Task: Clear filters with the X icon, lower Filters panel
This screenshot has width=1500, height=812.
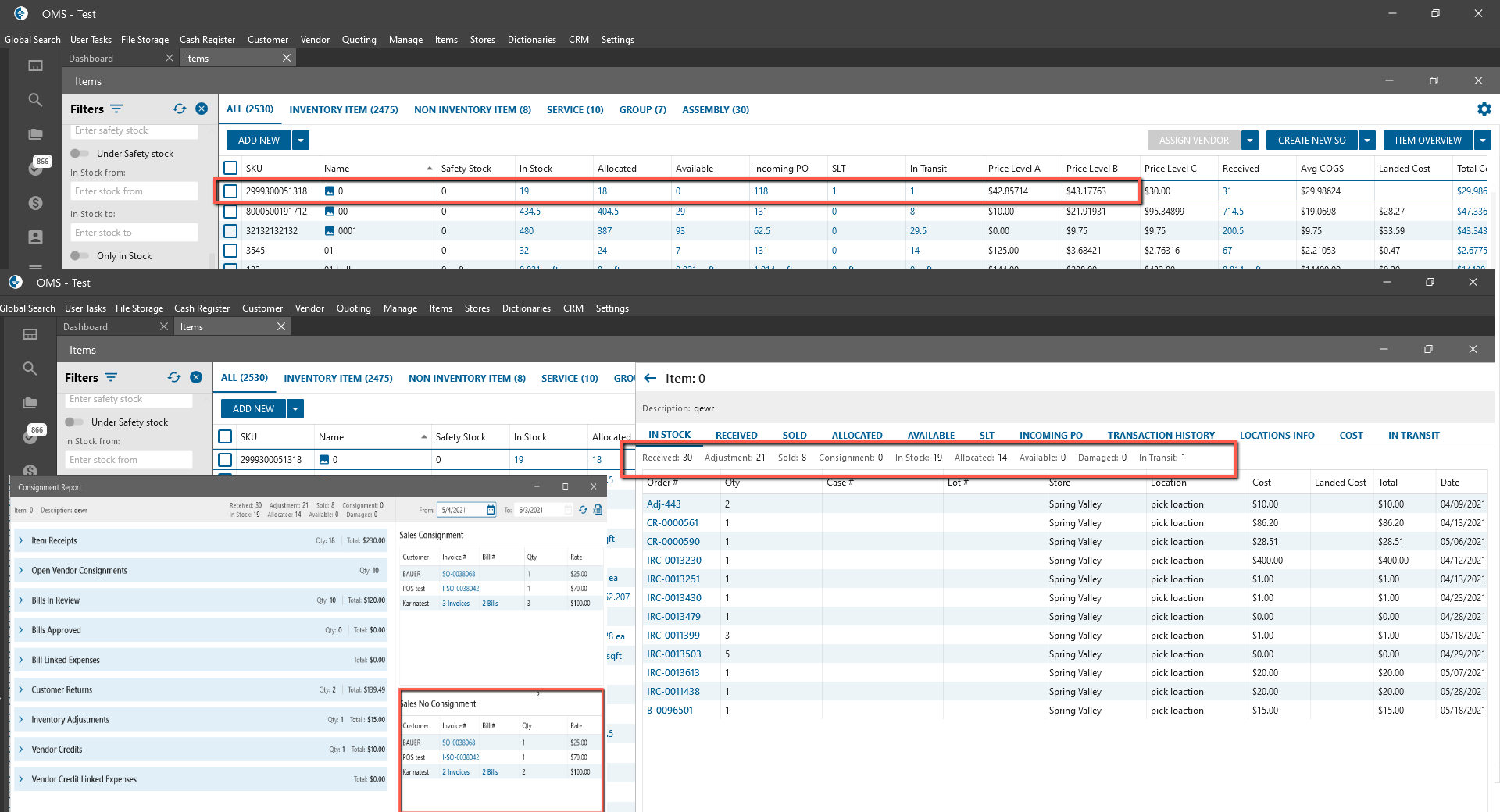Action: click(x=196, y=378)
